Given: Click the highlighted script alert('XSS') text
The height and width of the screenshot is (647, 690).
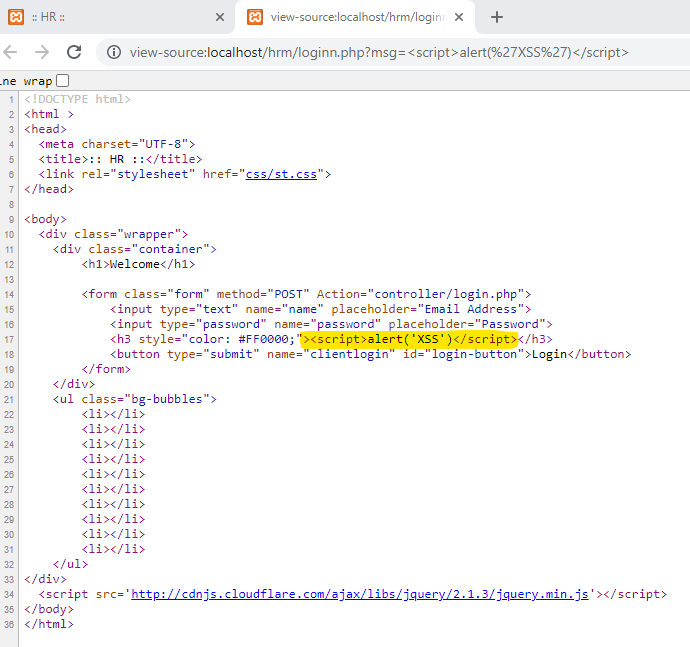Looking at the screenshot, I should tap(409, 339).
